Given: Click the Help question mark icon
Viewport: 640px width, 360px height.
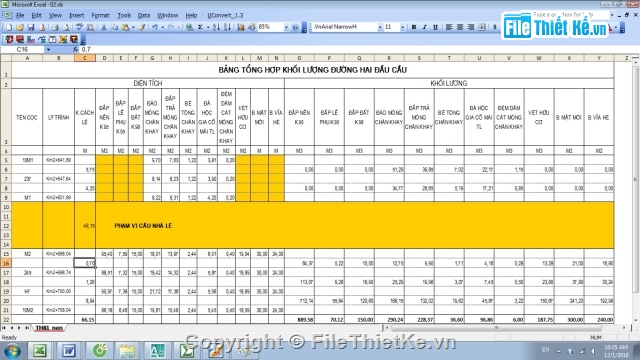Looking at the screenshot, I should point(295,27).
